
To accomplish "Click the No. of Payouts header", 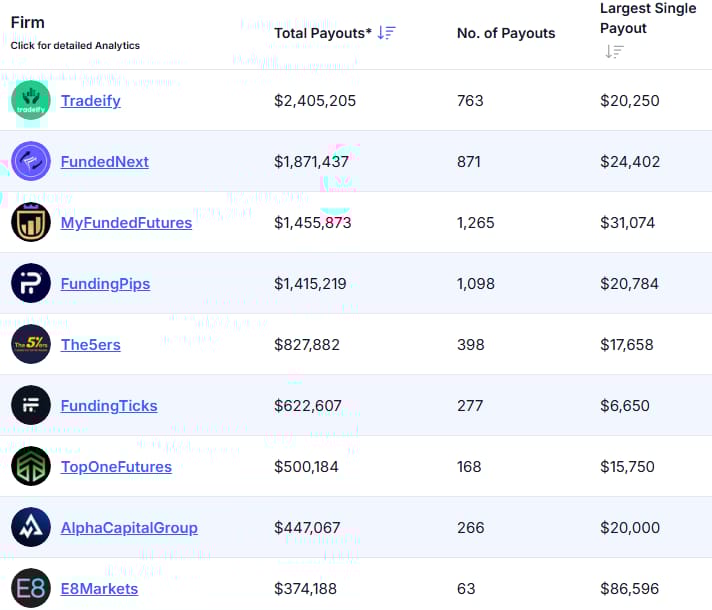I will (506, 33).
